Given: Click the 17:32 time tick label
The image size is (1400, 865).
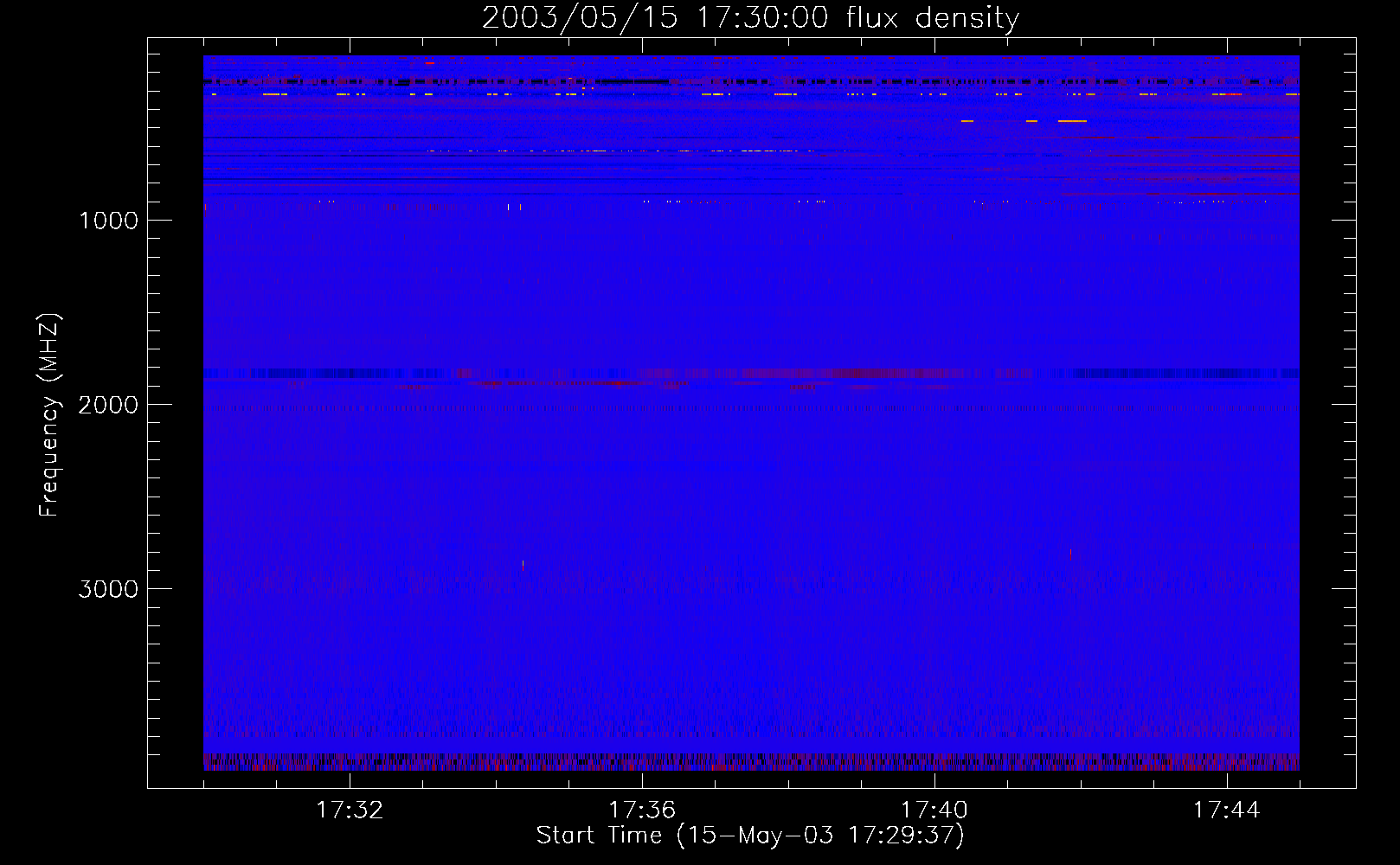Looking at the screenshot, I should pyautogui.click(x=350, y=811).
